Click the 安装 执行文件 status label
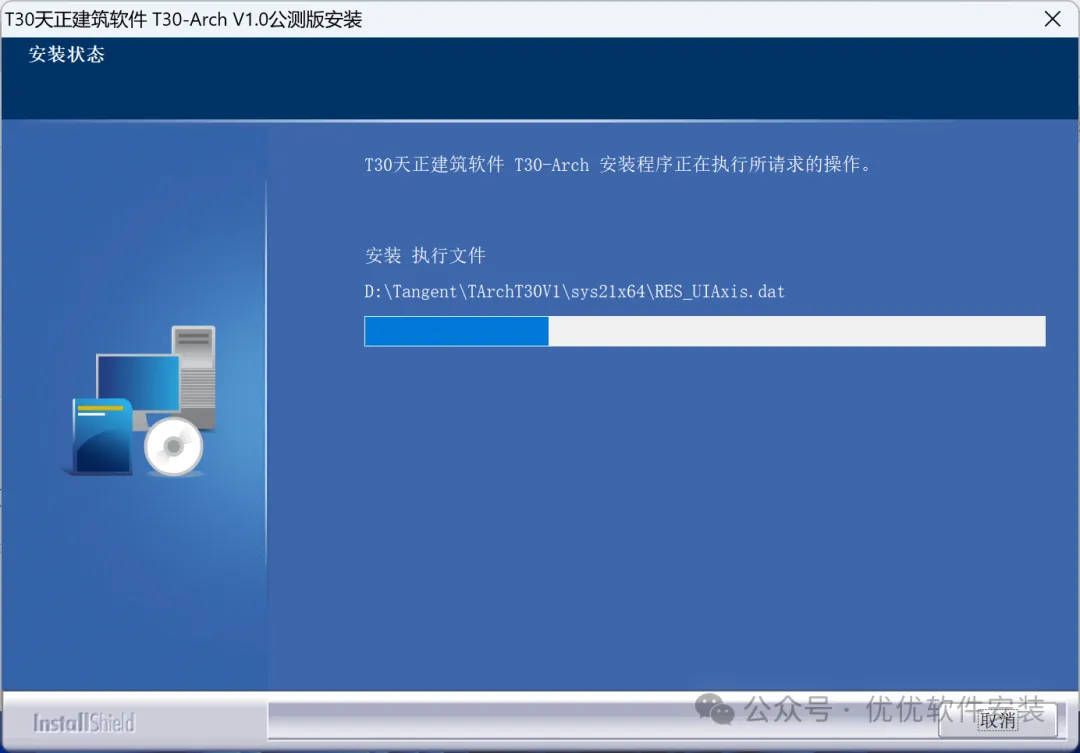 point(425,256)
